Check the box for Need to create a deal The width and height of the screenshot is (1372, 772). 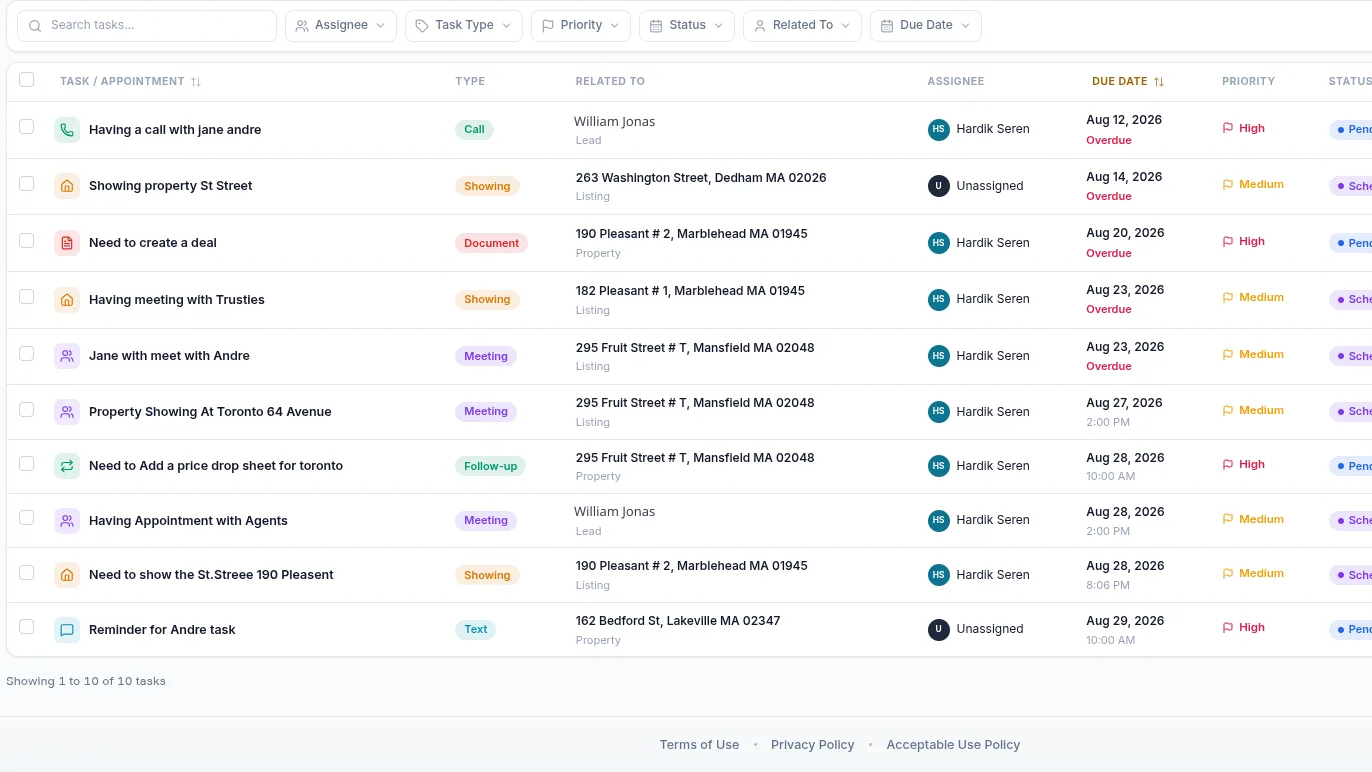coord(27,241)
